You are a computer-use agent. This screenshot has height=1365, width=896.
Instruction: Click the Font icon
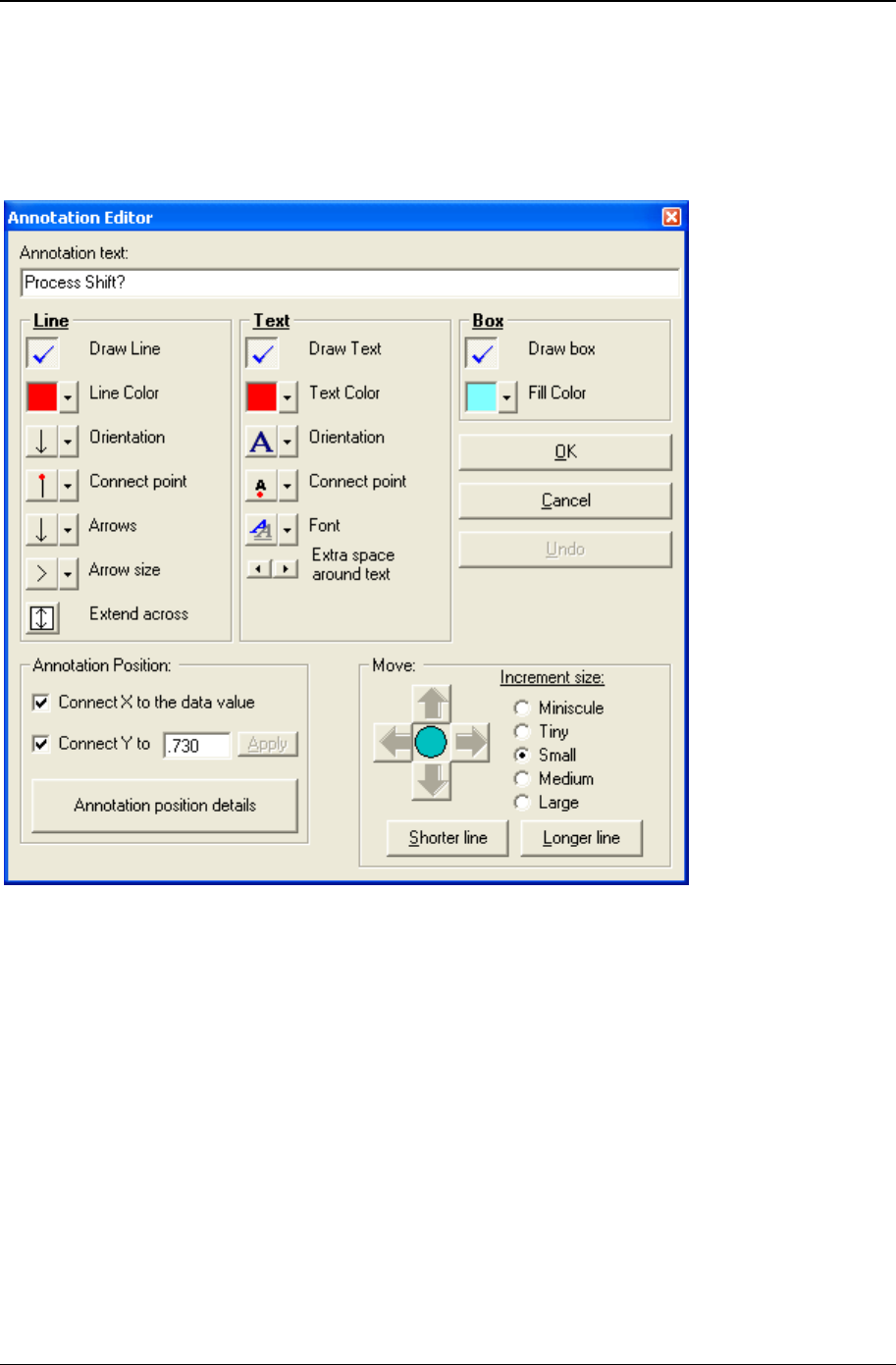(261, 530)
